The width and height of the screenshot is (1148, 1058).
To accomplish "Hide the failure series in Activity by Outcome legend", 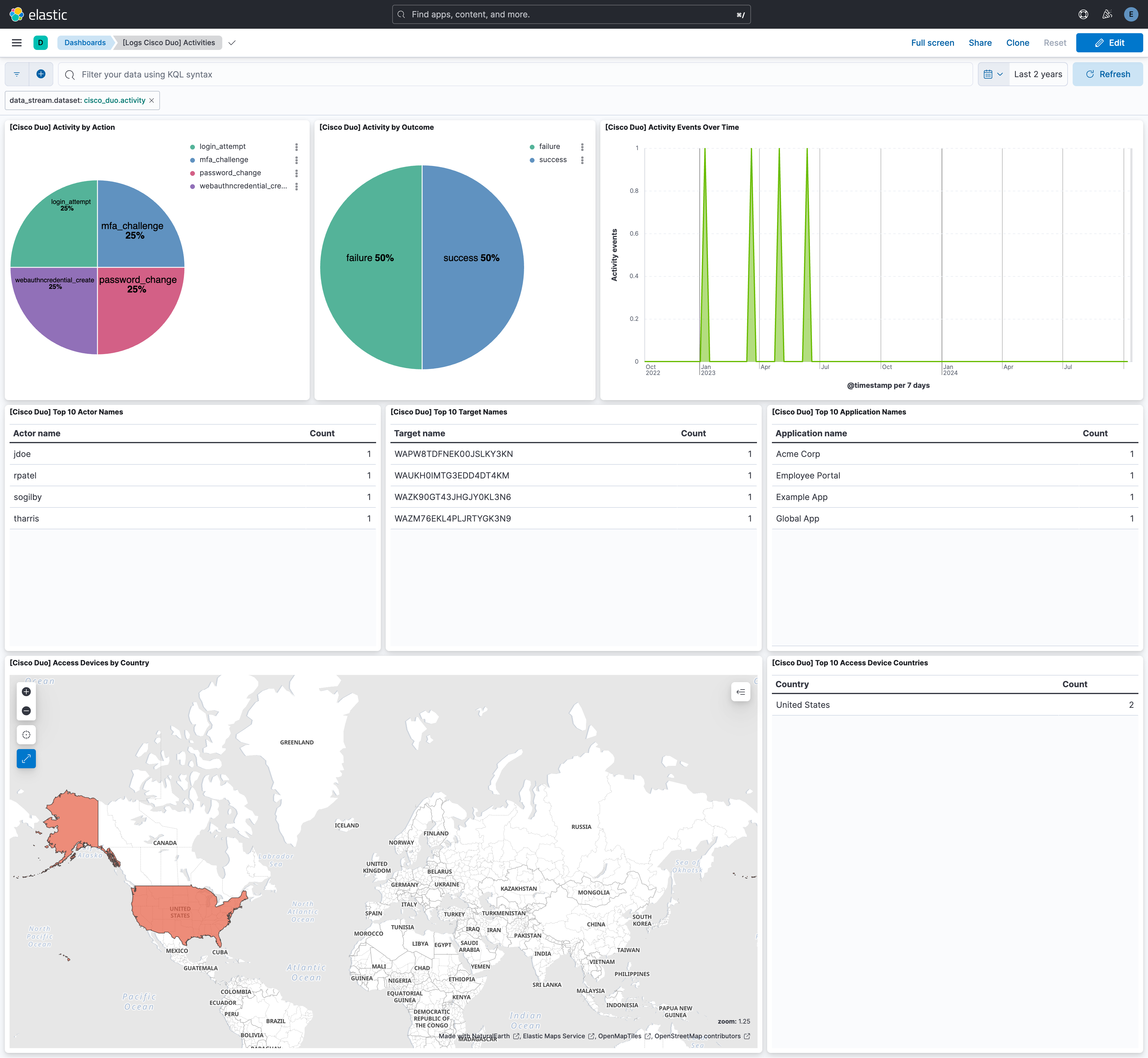I will (x=549, y=147).
